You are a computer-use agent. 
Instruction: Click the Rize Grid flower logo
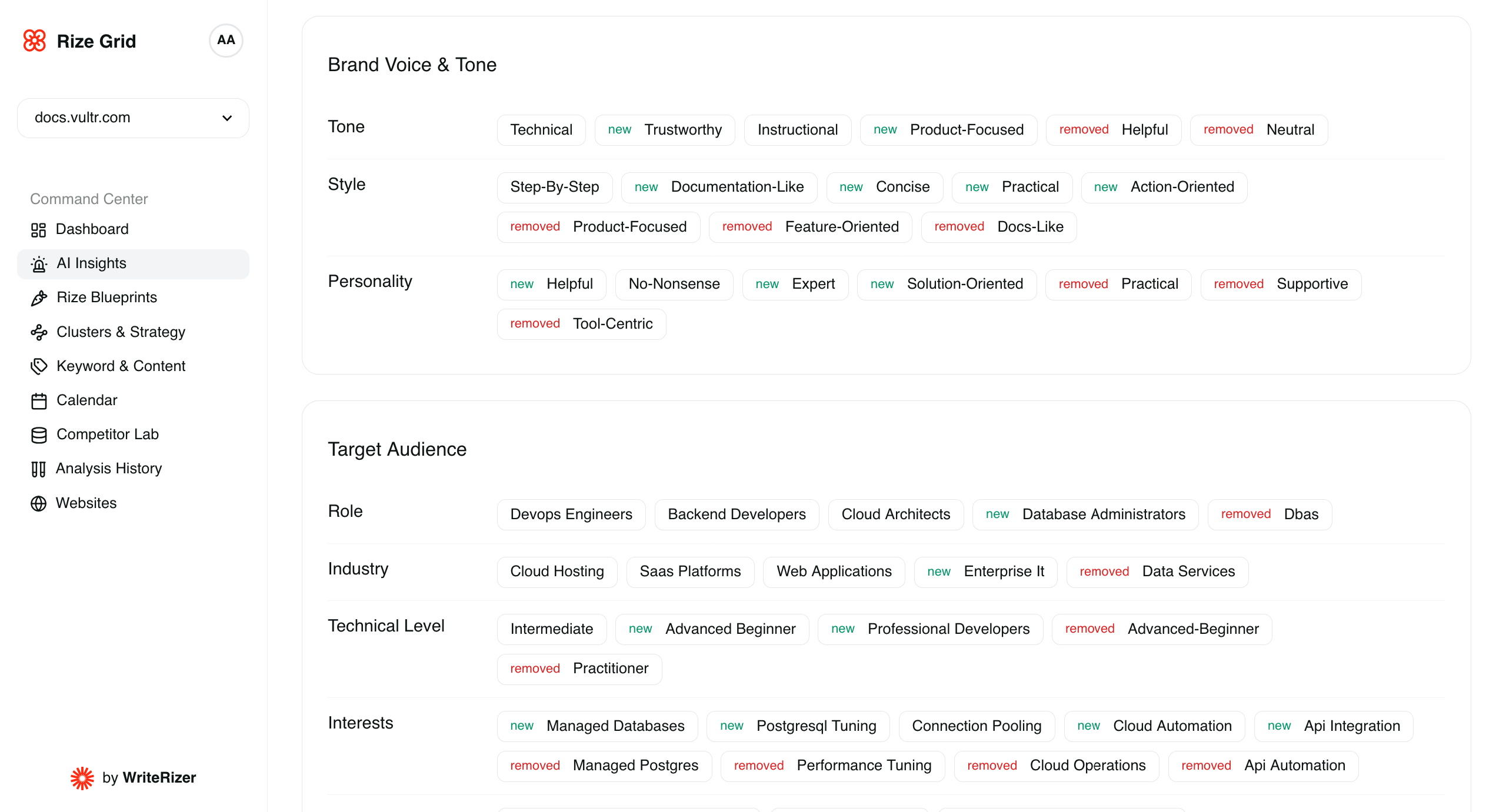pyautogui.click(x=34, y=41)
